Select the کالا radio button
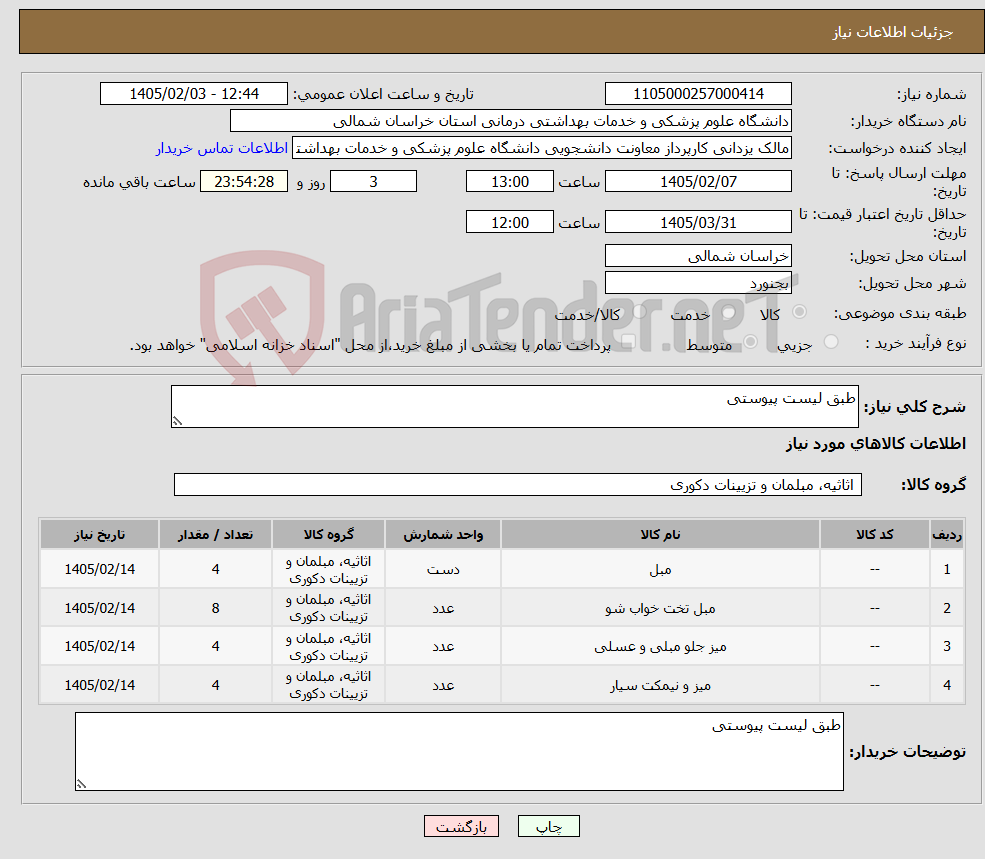The height and width of the screenshot is (859, 985). tap(800, 312)
